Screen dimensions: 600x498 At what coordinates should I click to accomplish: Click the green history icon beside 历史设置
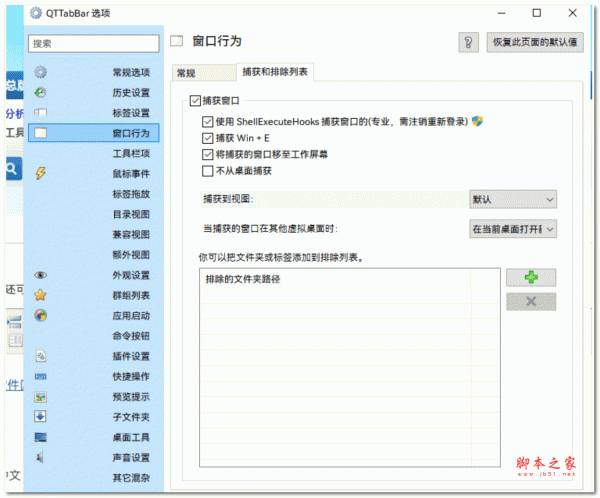coord(41,92)
